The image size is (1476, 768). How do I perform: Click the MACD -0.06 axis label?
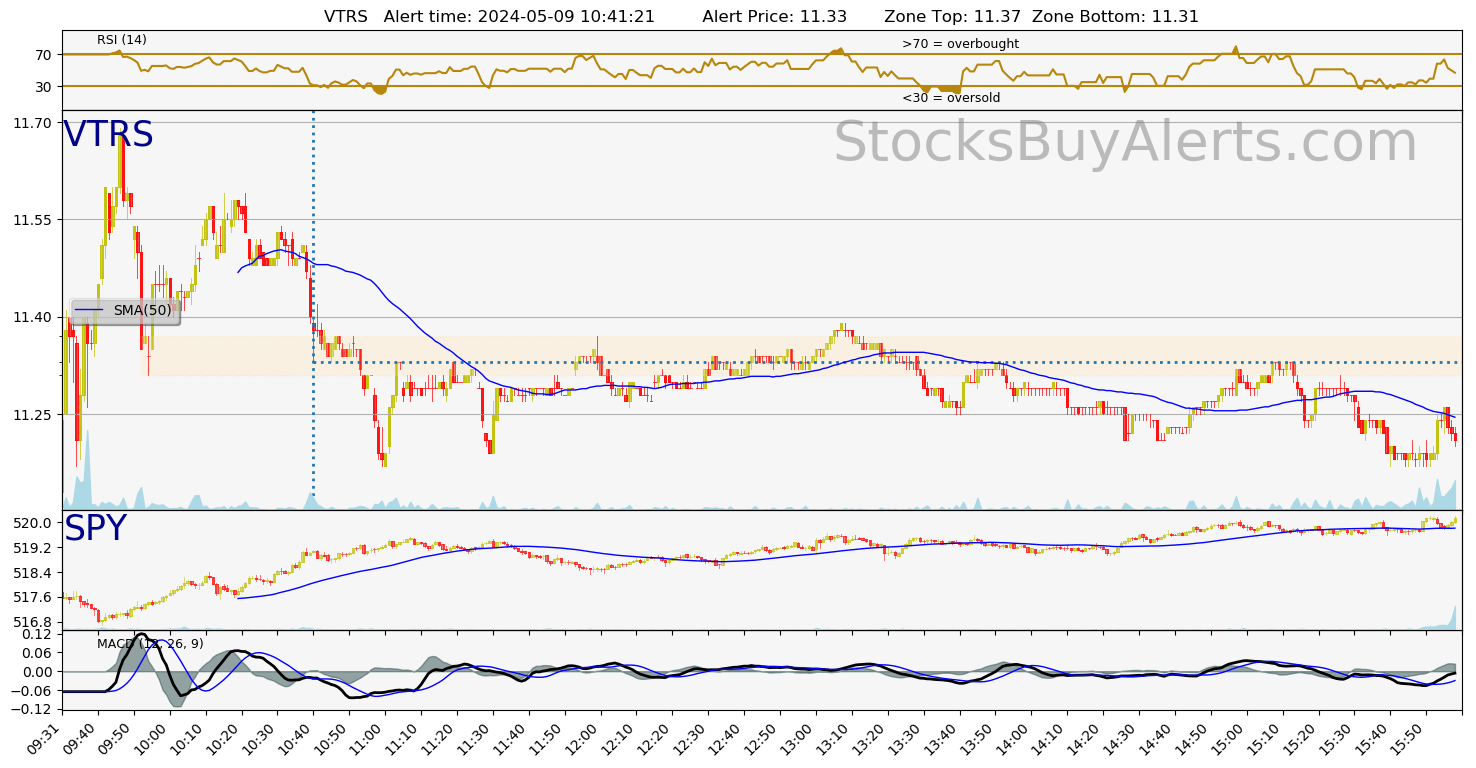[x=32, y=690]
